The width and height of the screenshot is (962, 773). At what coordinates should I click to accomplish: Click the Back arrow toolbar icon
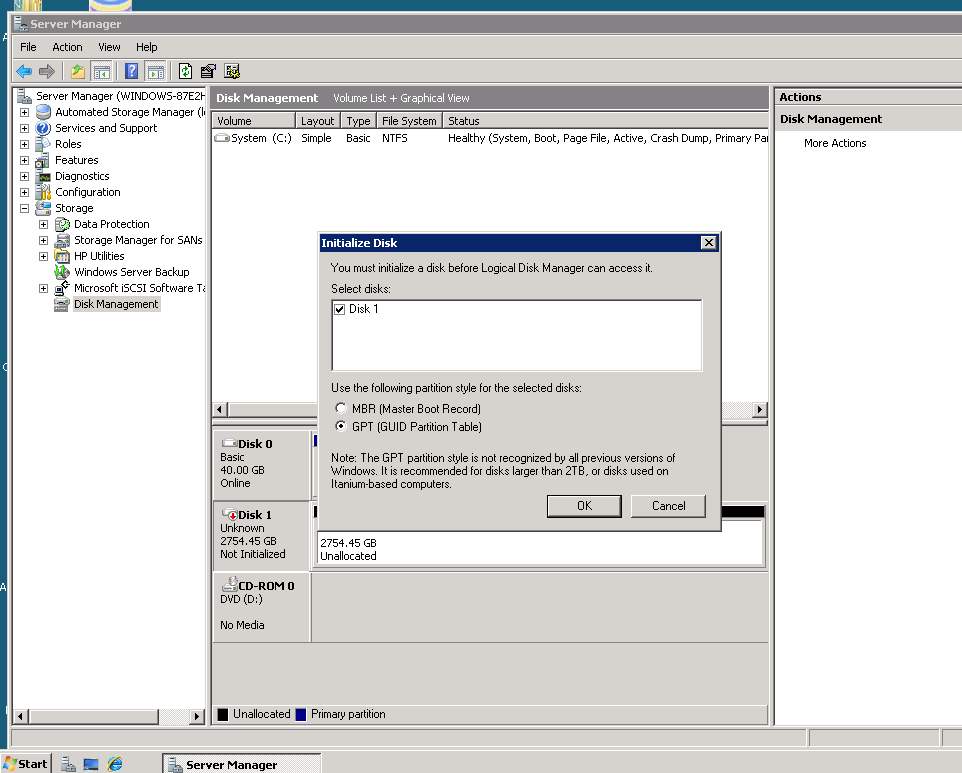[24, 72]
